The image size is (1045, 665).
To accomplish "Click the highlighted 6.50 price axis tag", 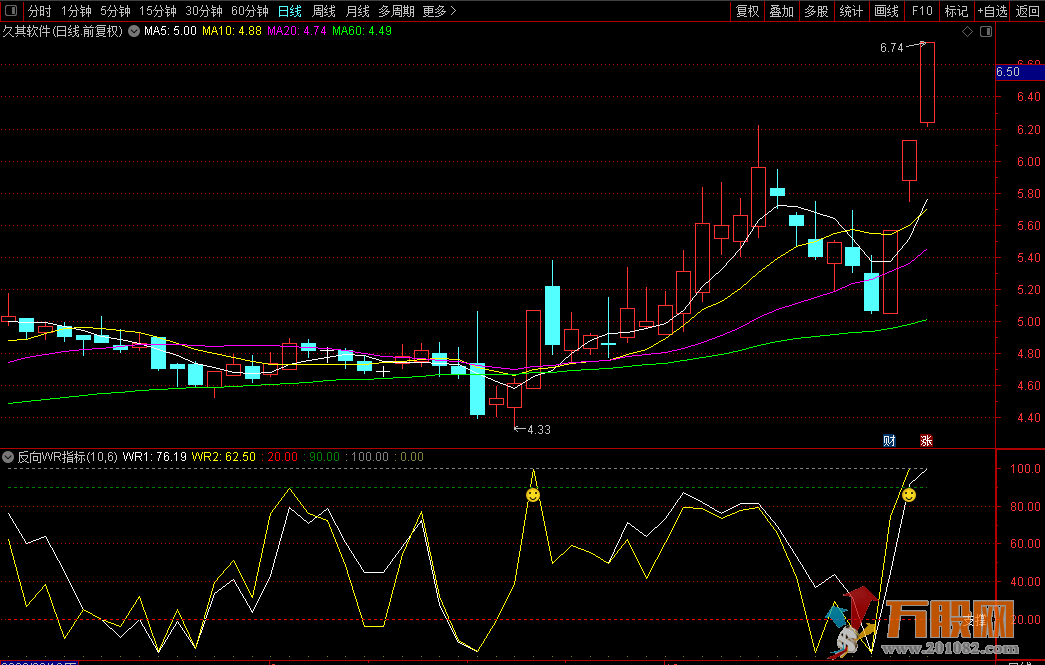I will [1020, 72].
